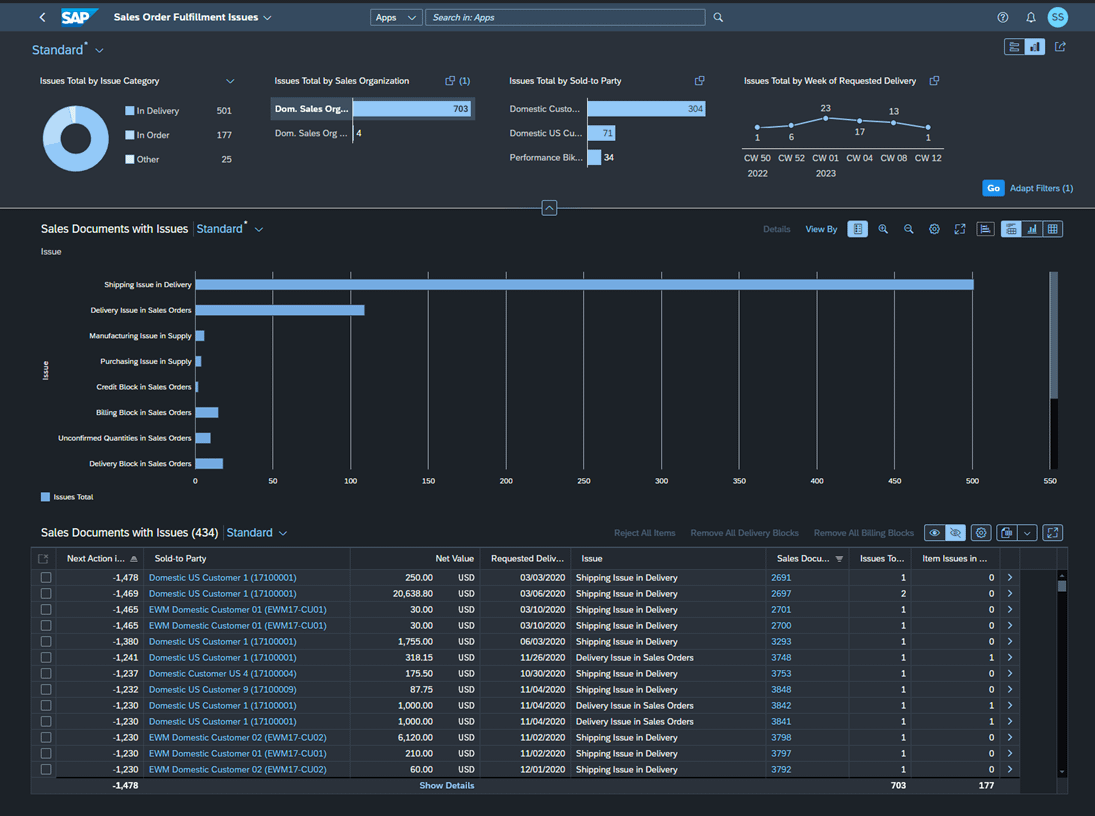
Task: Switch to table-only view in chart toolbar
Action: pos(1053,229)
